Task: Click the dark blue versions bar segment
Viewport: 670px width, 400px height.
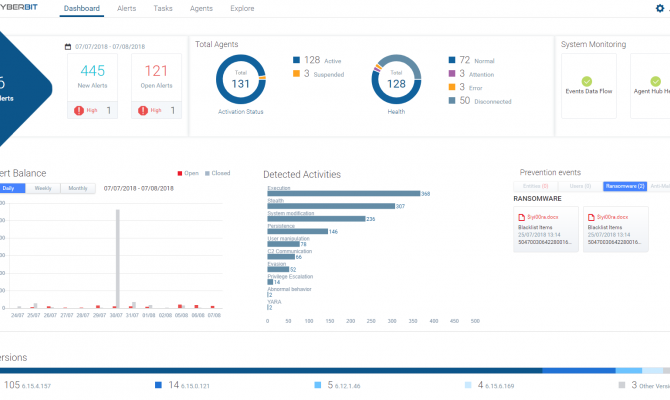Action: pos(271,371)
